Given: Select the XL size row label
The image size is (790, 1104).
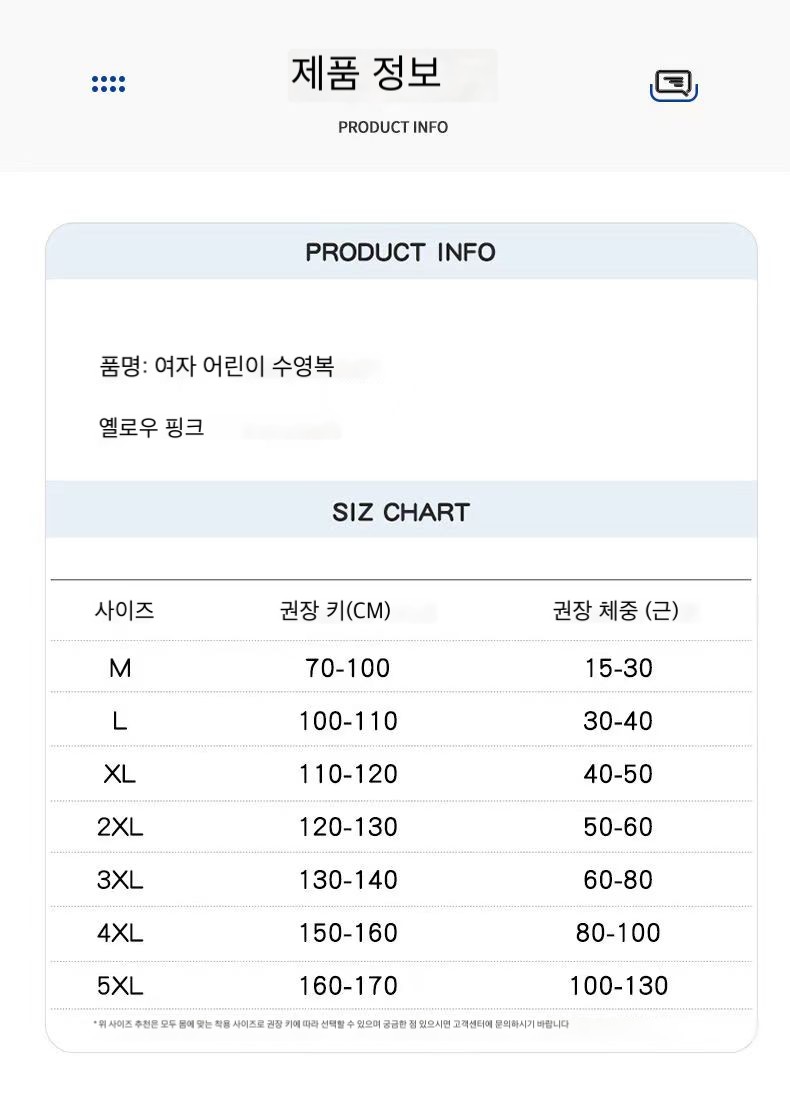Looking at the screenshot, I should (120, 774).
